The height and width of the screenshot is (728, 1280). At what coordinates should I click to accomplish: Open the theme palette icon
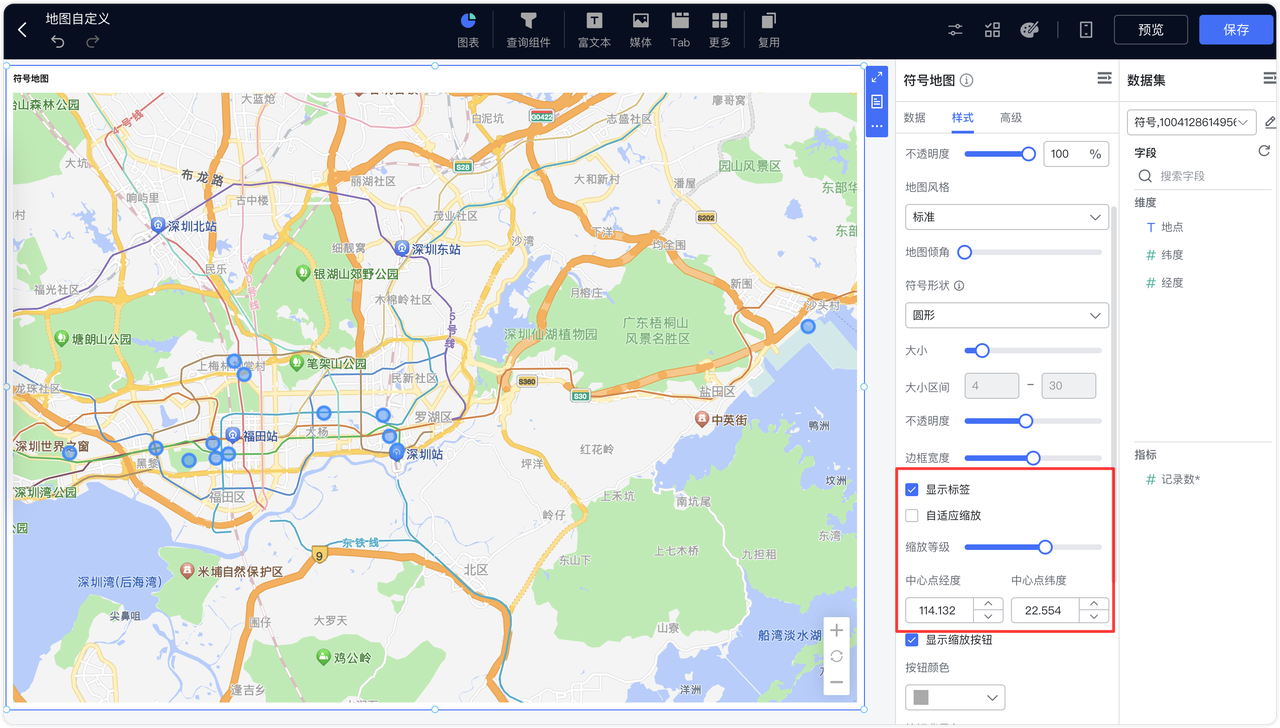click(x=1030, y=30)
